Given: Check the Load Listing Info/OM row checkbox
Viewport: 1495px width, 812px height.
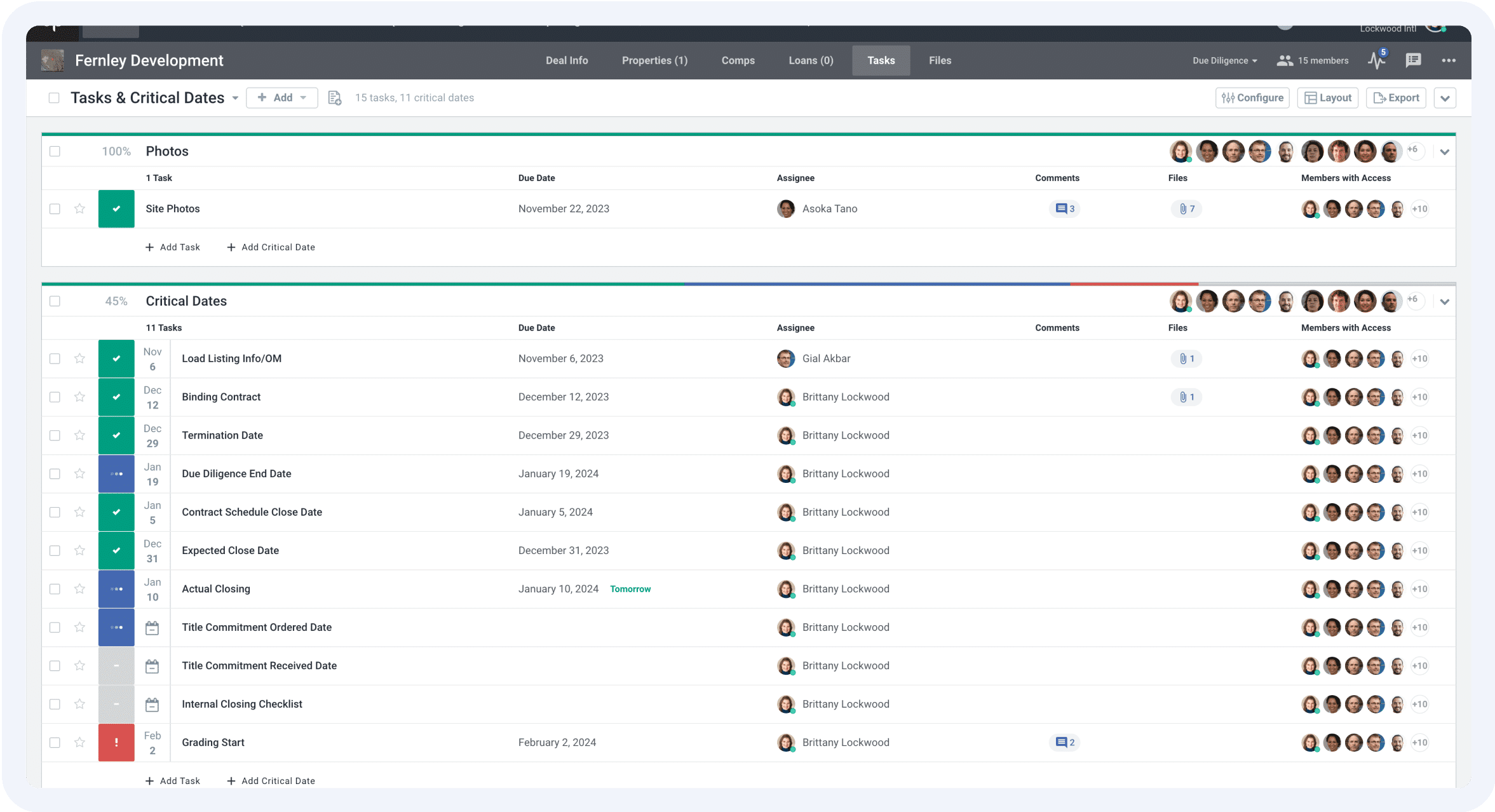Looking at the screenshot, I should click(x=55, y=358).
